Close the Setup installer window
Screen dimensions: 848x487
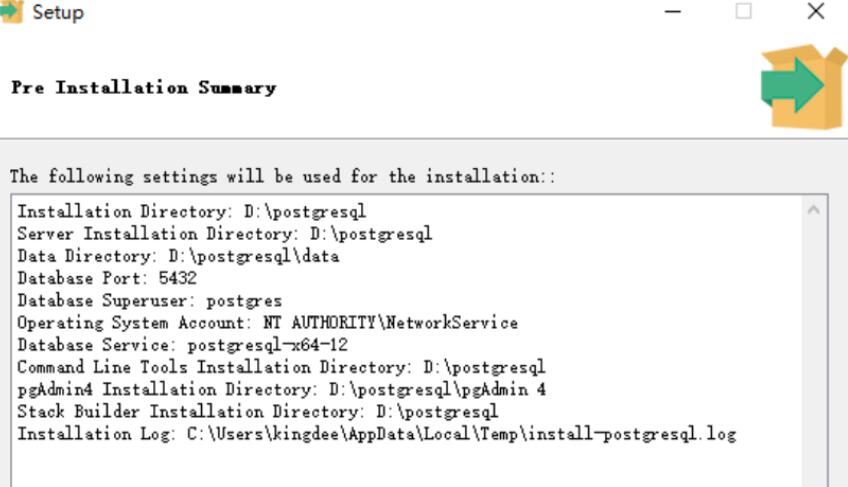pyautogui.click(x=816, y=11)
